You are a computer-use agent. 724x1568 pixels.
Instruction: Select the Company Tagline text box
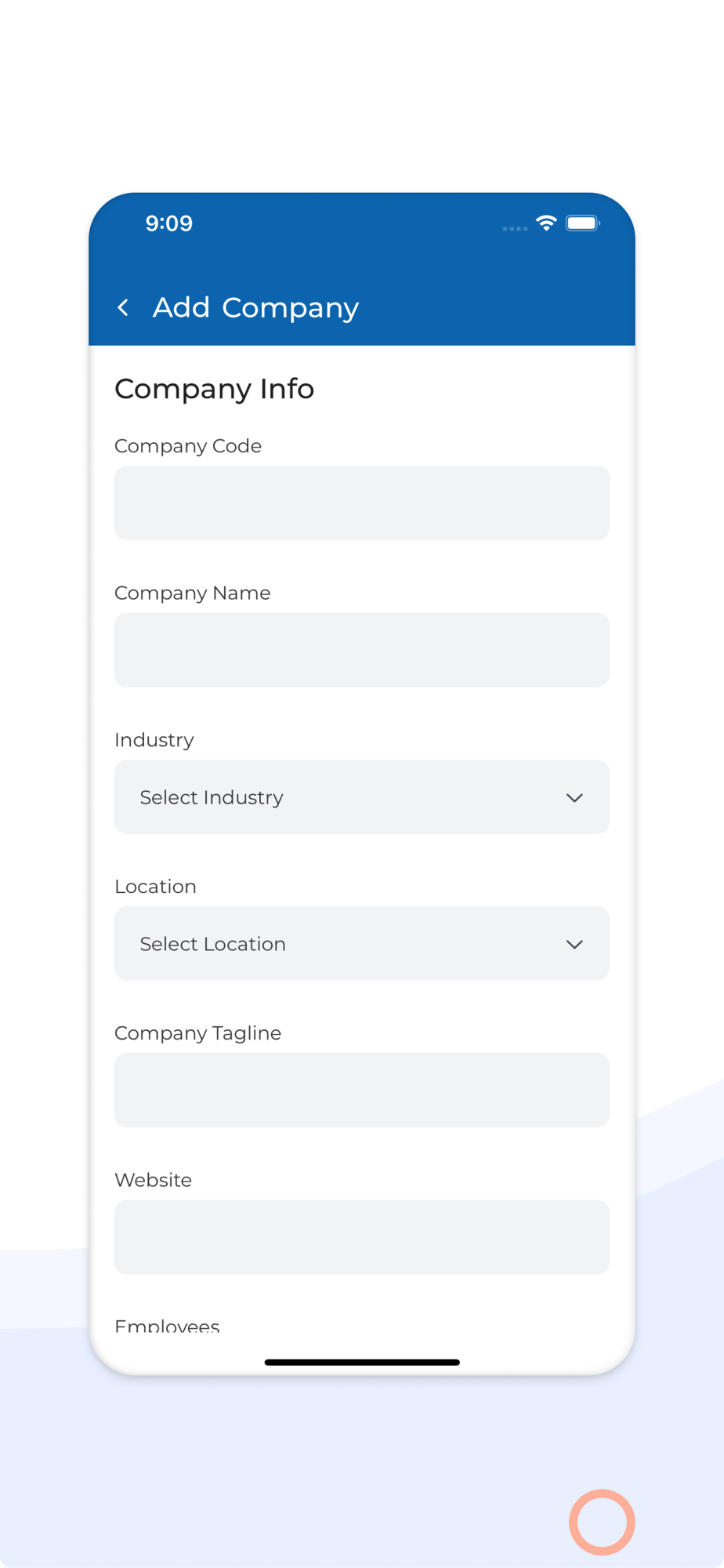pyautogui.click(x=361, y=1090)
